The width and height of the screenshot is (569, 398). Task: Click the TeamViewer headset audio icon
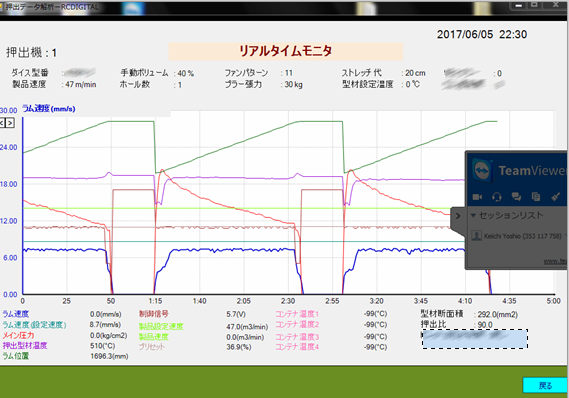coord(497,197)
